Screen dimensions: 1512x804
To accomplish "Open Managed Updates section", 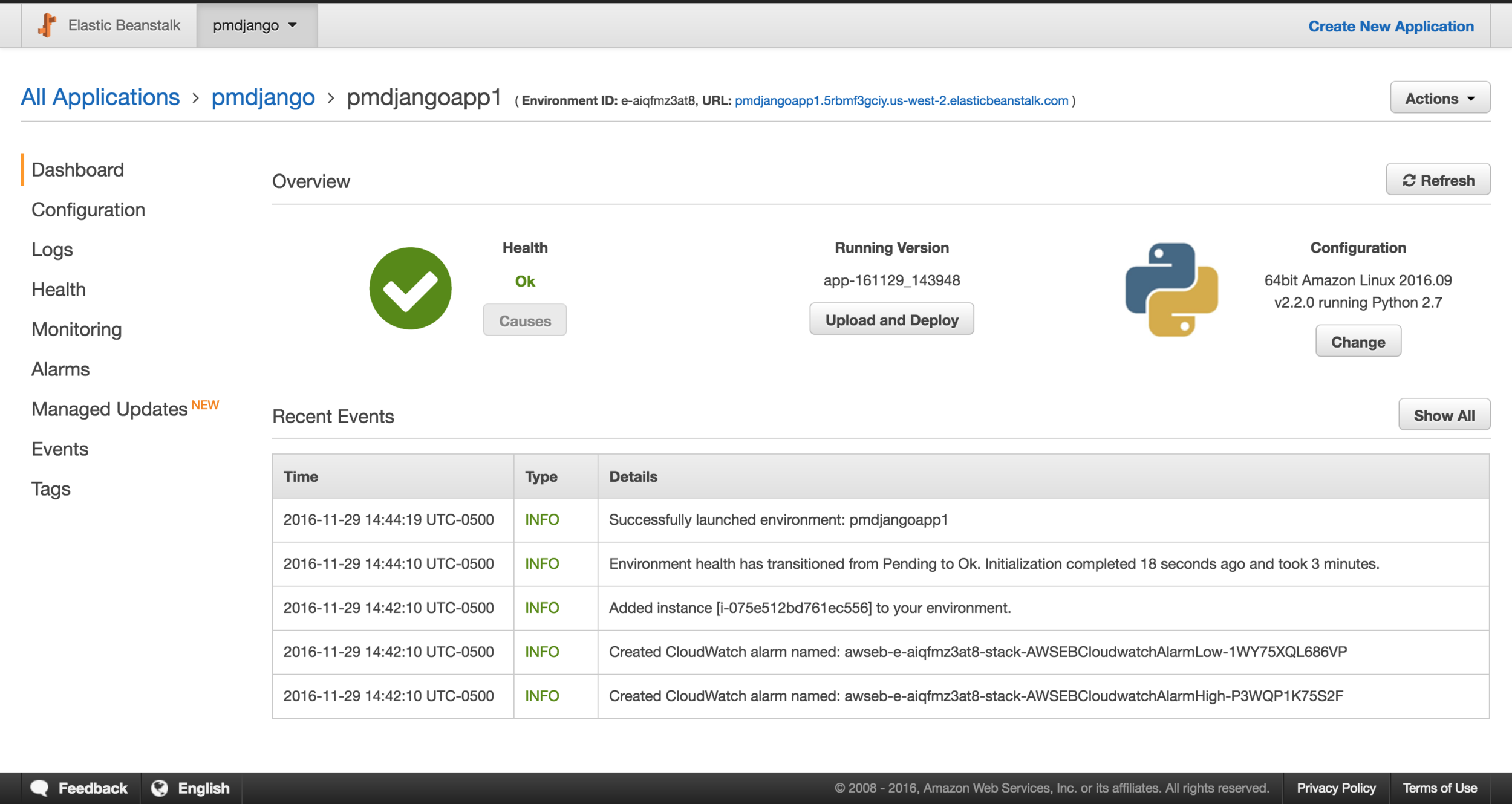I will [x=109, y=409].
